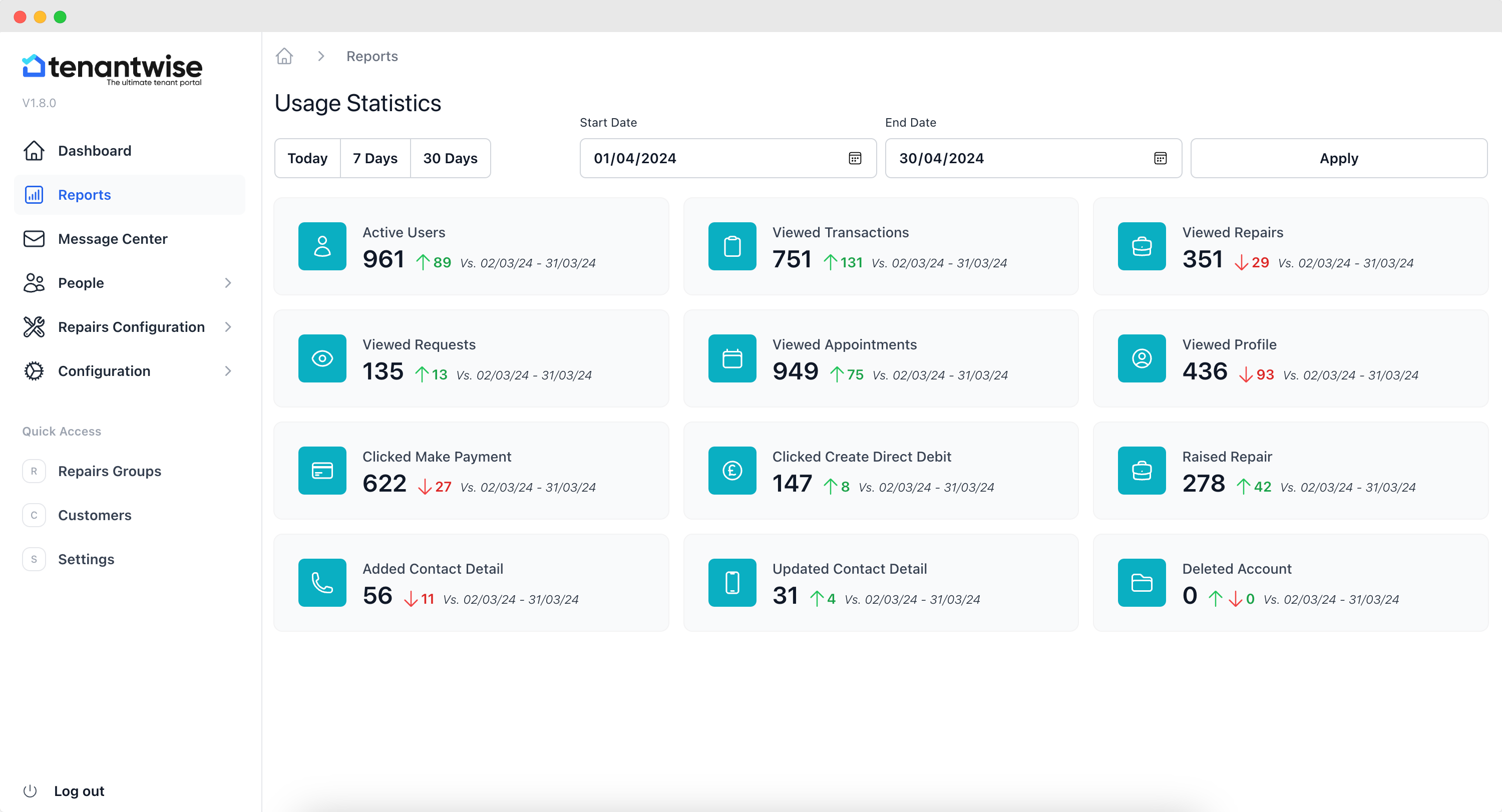Click Log out at the sidebar bottom

79,790
